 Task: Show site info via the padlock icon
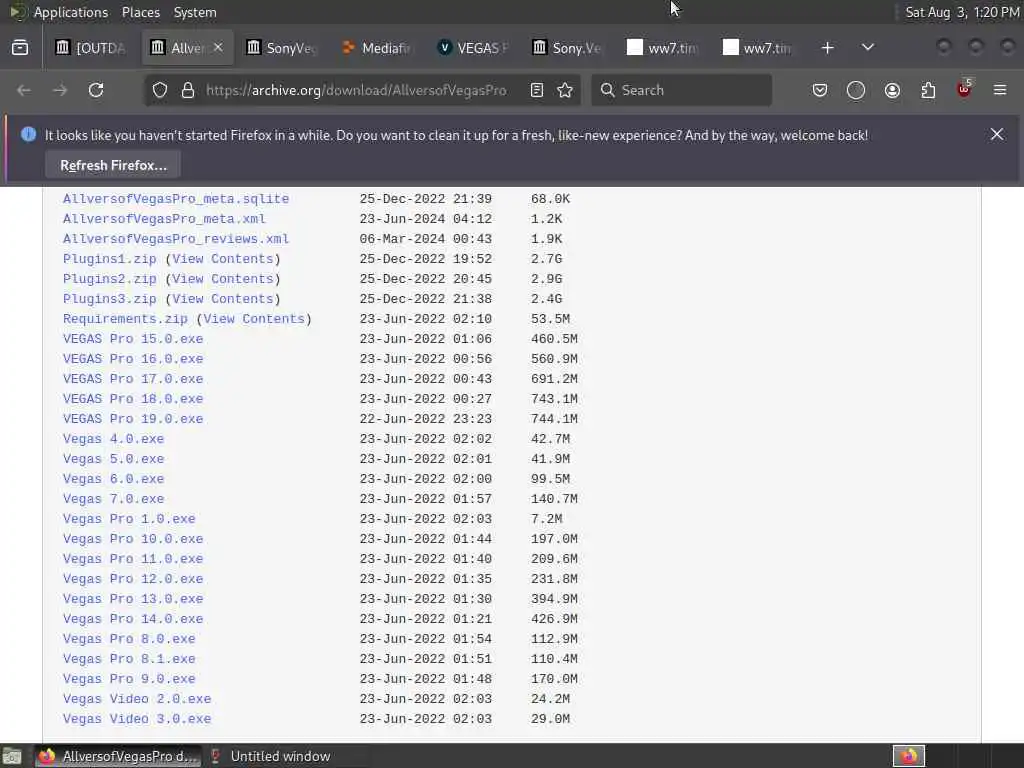(x=187, y=90)
